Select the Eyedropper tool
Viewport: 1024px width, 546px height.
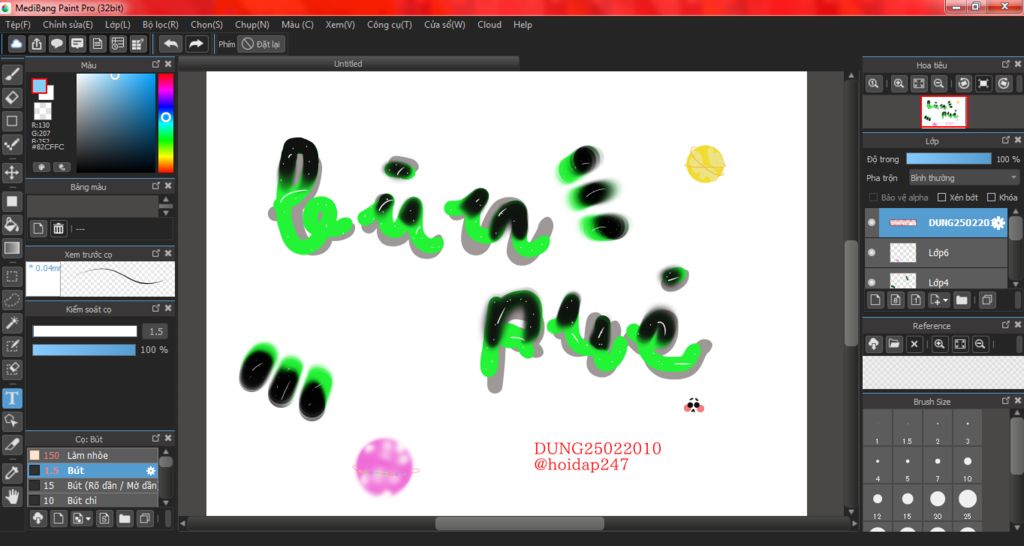tap(12, 473)
